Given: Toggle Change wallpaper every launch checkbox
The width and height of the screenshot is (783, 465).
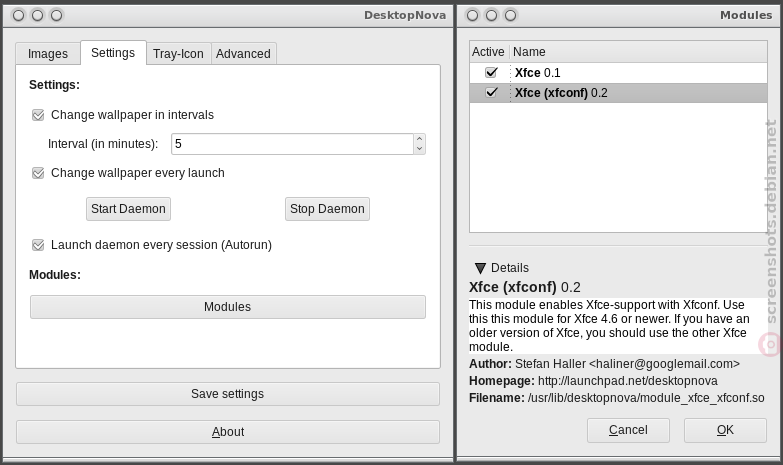Looking at the screenshot, I should 38,173.
